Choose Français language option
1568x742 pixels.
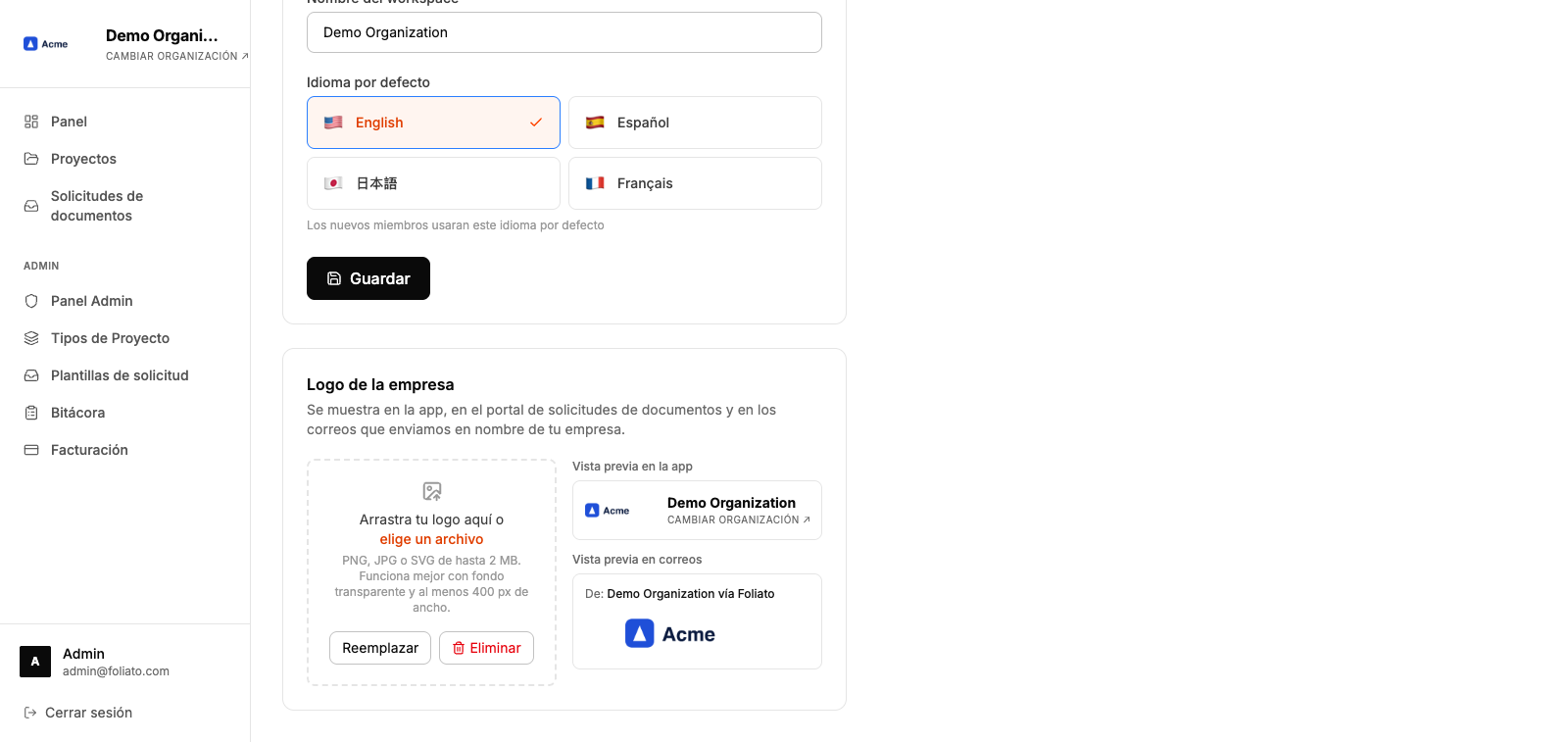[695, 183]
